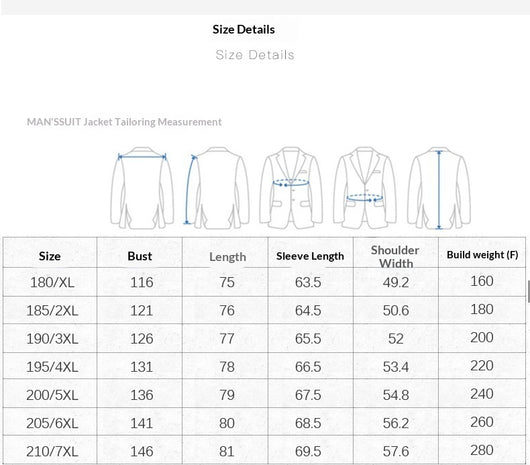Click bust value '136'
This screenshot has height=465, width=530.
(142, 395)
